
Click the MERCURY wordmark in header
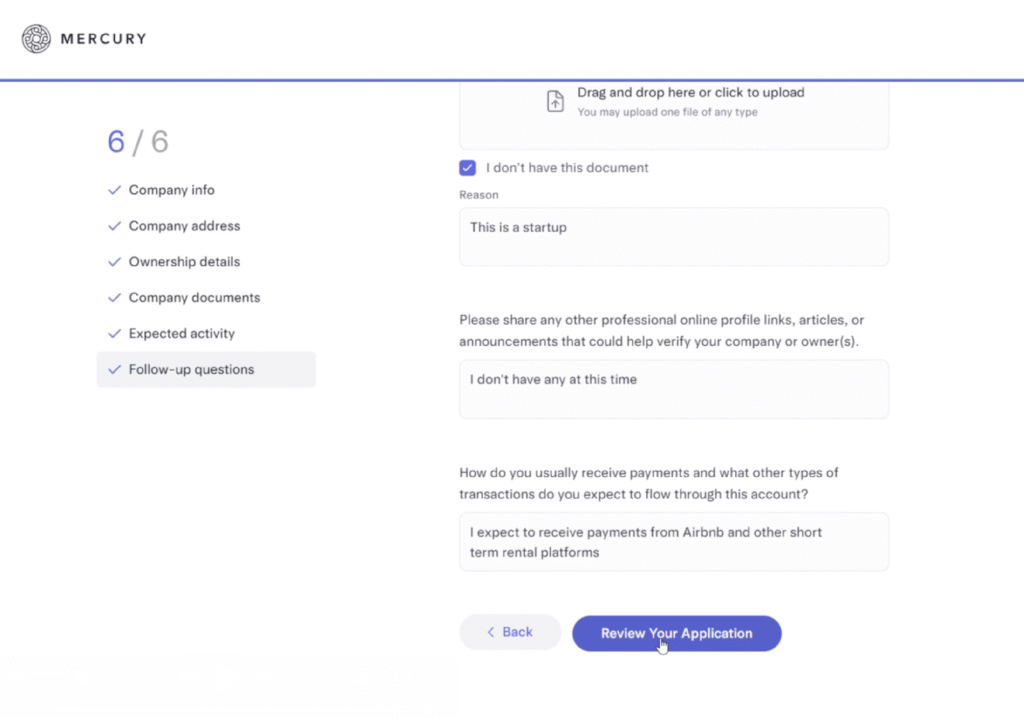(x=103, y=39)
